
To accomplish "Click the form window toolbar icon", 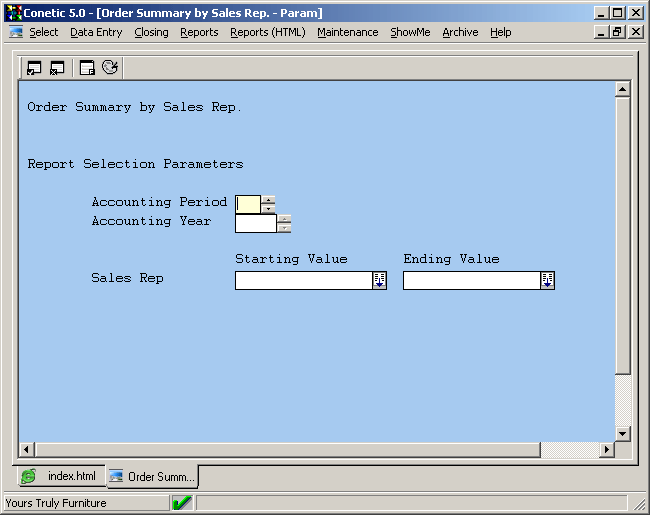I will click(88, 68).
